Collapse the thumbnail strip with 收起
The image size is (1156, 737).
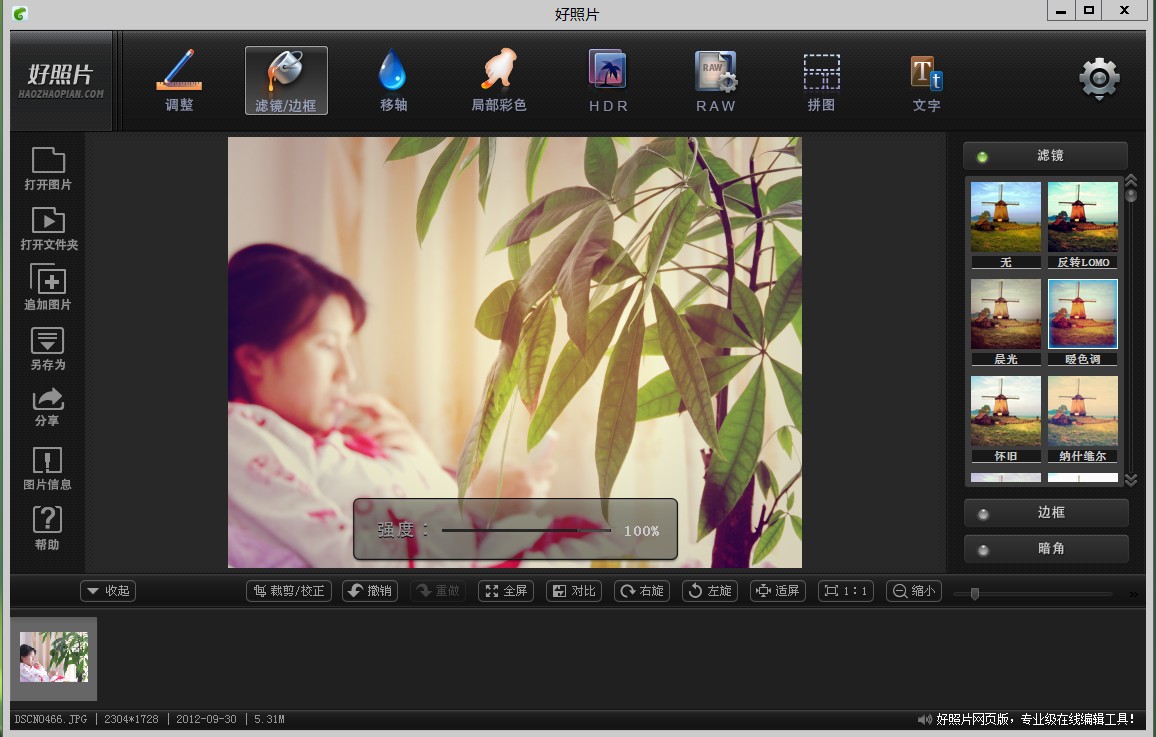pos(108,591)
